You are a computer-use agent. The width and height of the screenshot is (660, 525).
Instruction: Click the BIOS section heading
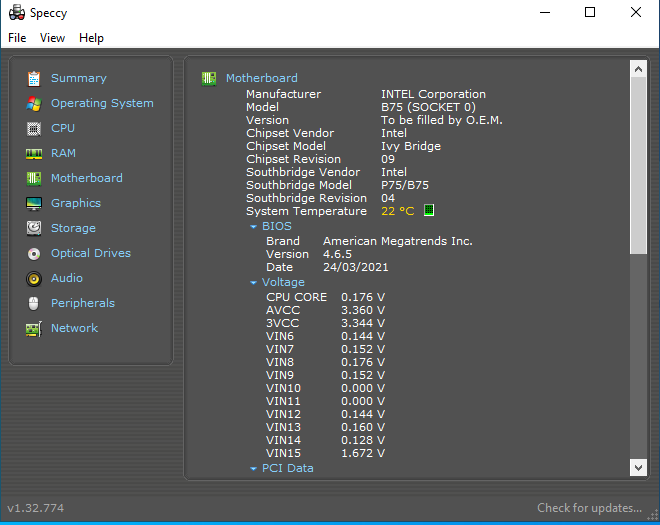point(277,227)
